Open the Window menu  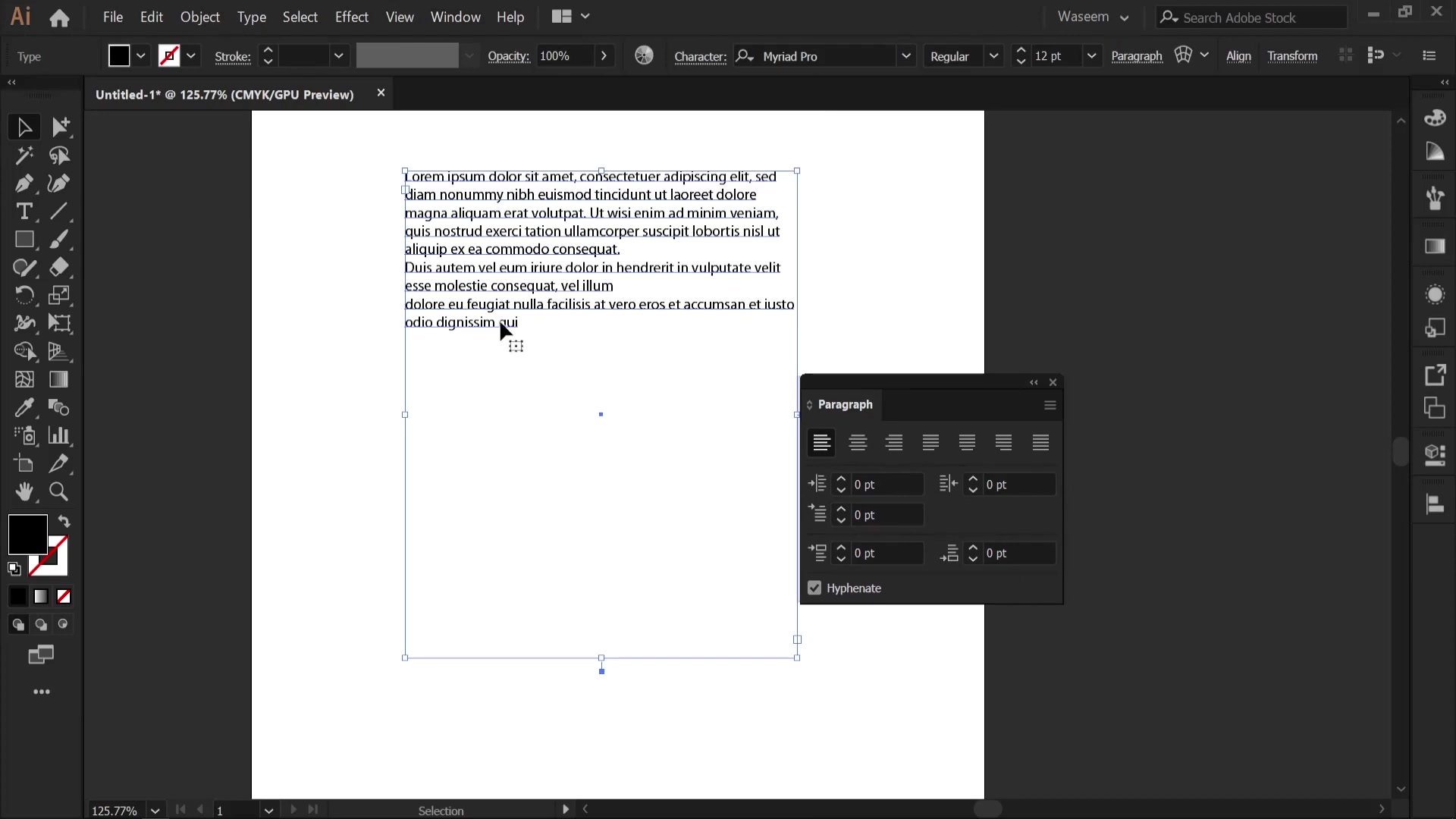coord(455,17)
